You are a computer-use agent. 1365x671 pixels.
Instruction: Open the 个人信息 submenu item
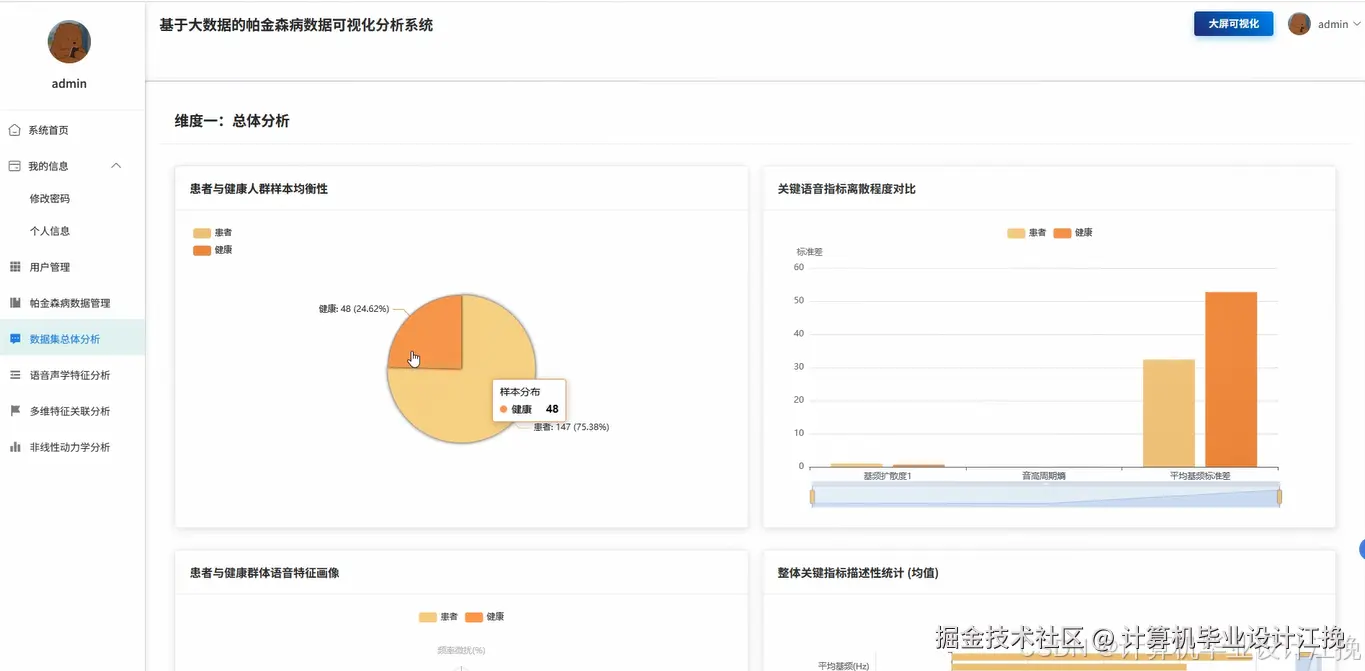pos(72,231)
